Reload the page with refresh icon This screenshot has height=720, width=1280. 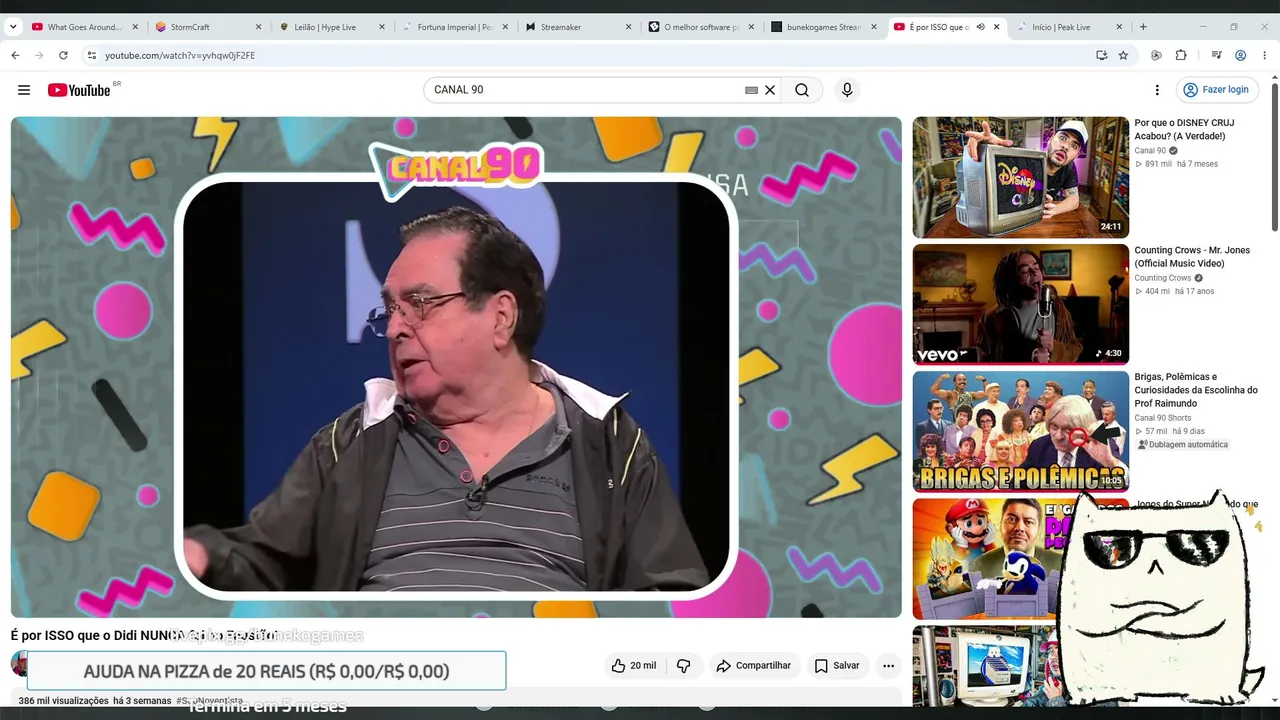click(63, 56)
